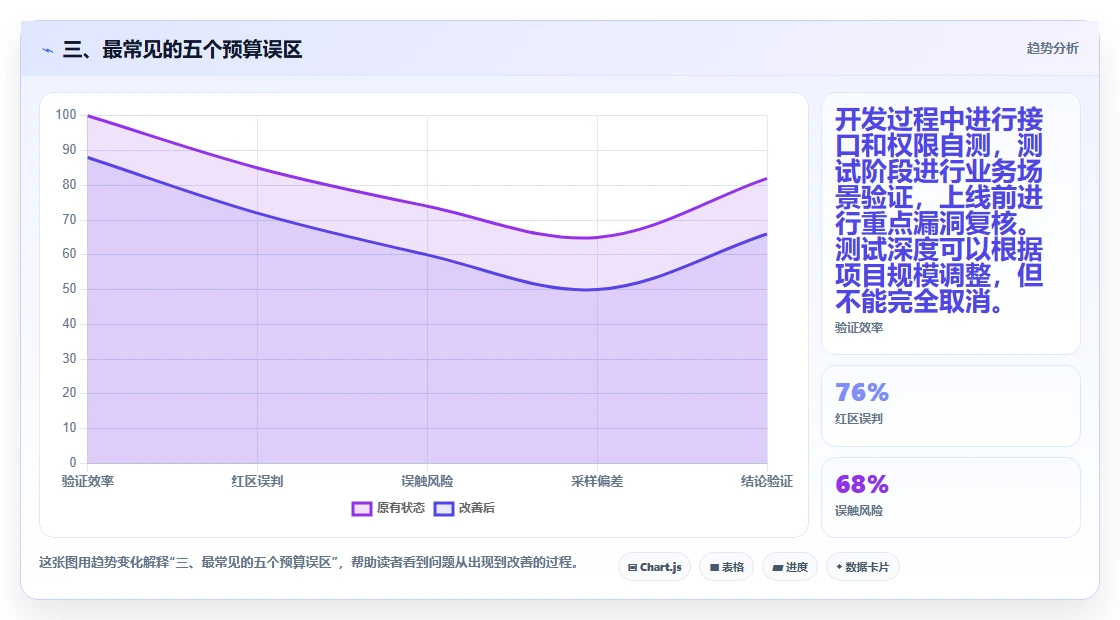
Task: Click the 原有状态 line point at 采样偏差
Action: point(597,237)
